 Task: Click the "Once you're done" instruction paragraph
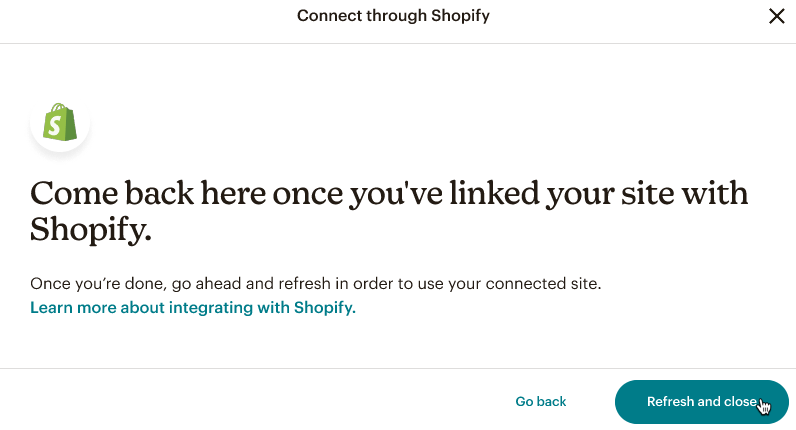click(x=316, y=283)
